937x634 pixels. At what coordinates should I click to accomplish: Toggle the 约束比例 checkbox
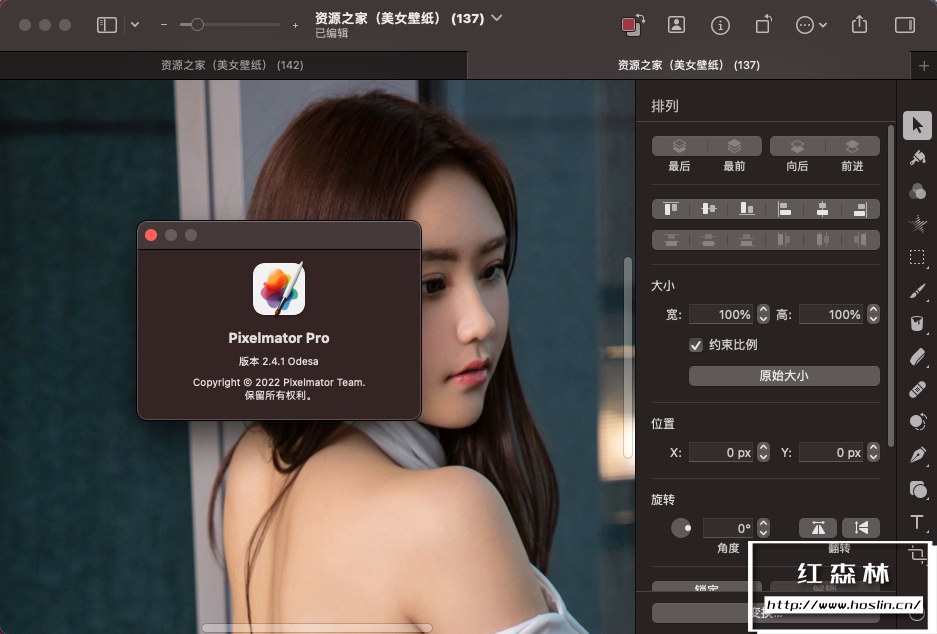tap(696, 345)
